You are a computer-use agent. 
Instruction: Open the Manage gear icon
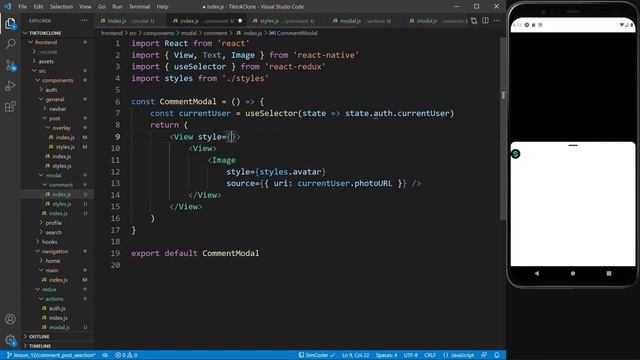coord(10,340)
